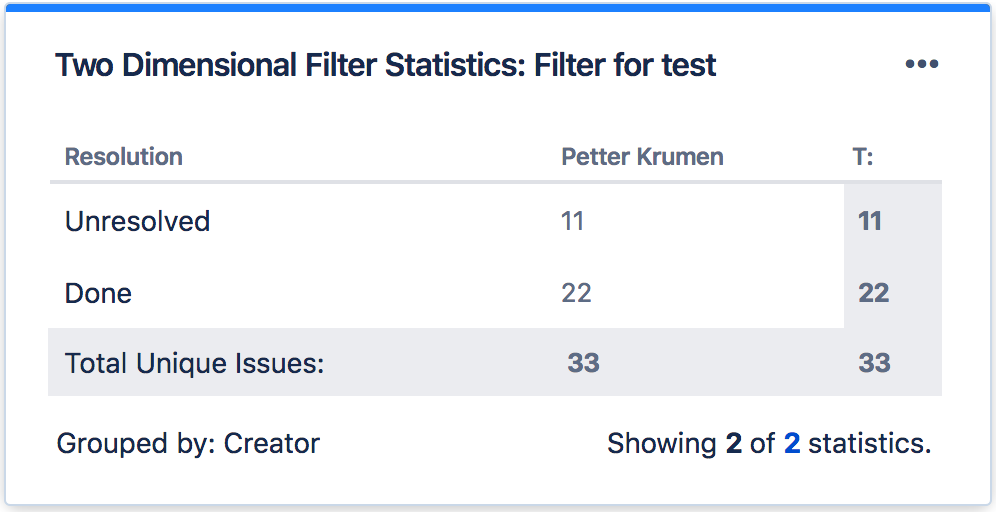The width and height of the screenshot is (996, 512).
Task: Click the bold Unresolved total 11
Action: (870, 221)
